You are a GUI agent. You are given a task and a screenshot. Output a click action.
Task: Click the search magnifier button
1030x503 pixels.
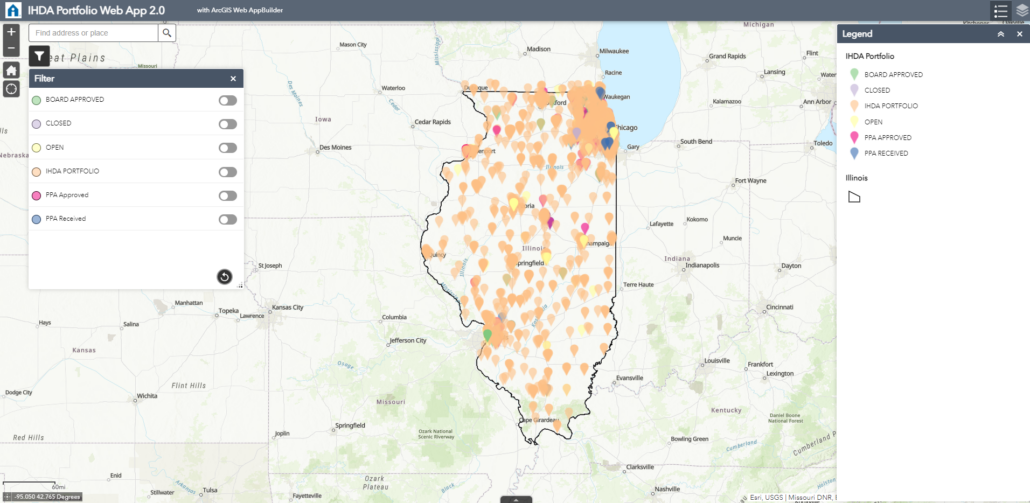pos(167,33)
